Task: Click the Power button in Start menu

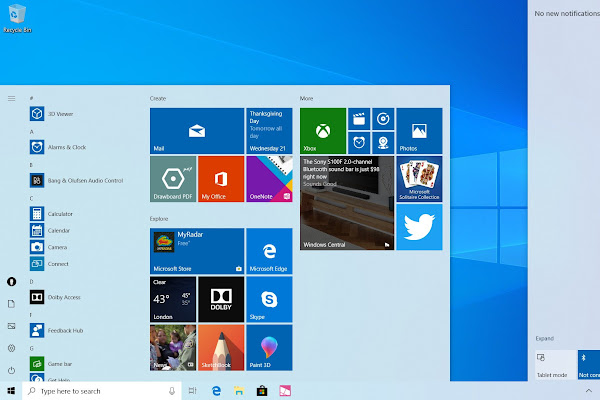Action: (x=11, y=370)
